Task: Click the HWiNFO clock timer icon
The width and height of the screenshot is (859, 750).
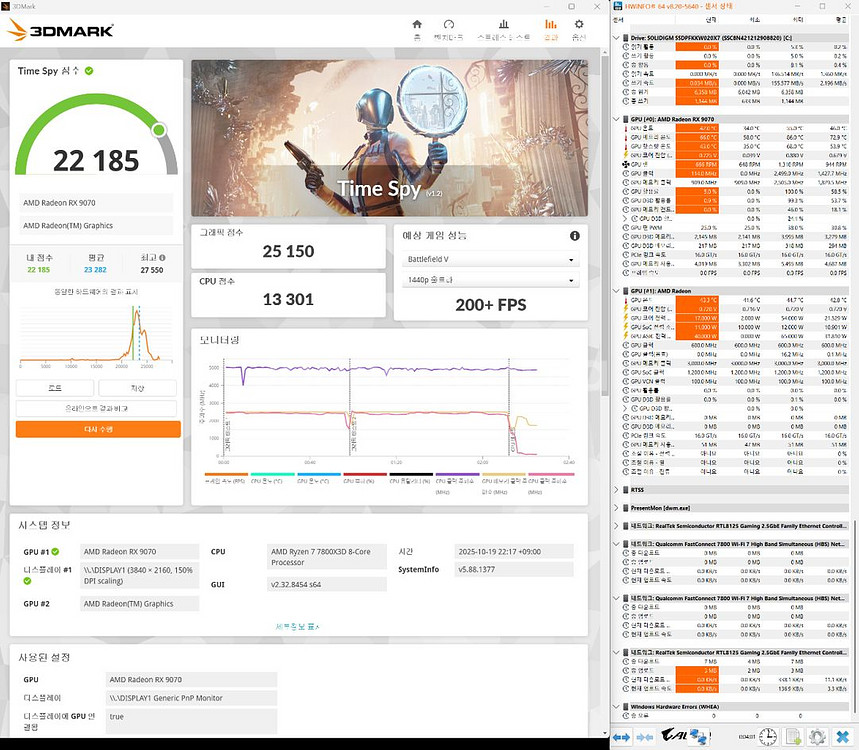Action: (x=768, y=737)
